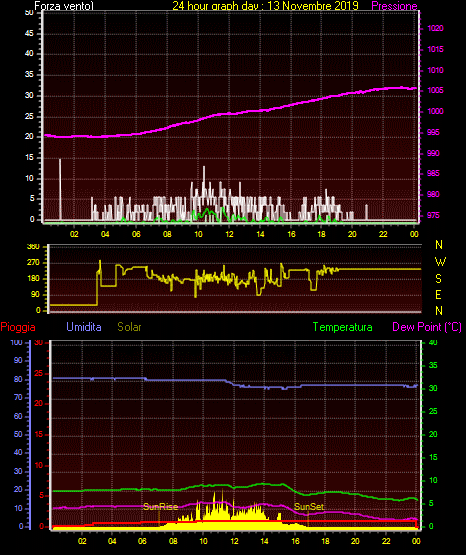The image size is (466, 555).
Task: Click the Temperatura legend label
Action: [x=343, y=327]
